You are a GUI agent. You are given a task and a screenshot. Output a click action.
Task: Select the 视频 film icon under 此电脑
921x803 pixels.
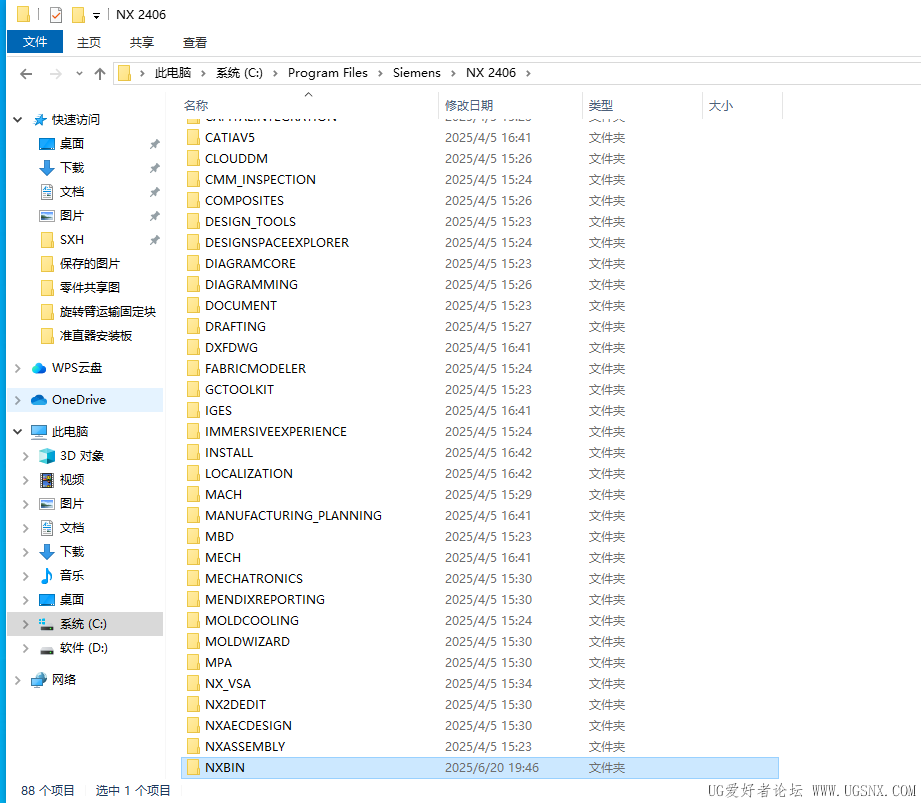[47, 480]
